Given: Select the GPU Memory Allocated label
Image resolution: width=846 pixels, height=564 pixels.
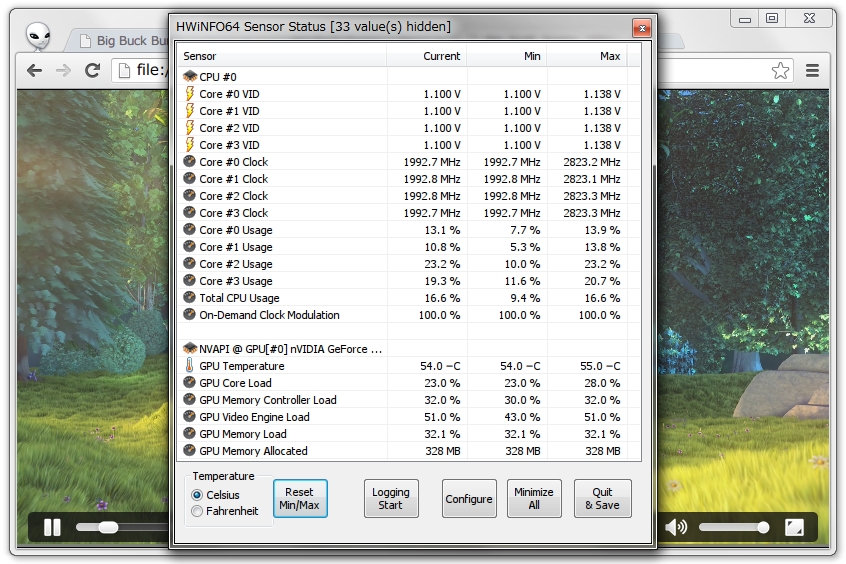Looking at the screenshot, I should [x=253, y=451].
